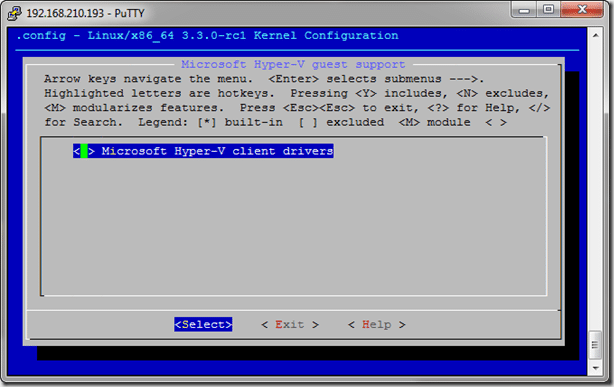Screen dimensions: 614x387
Task: Activate the Select button
Action: 203,324
